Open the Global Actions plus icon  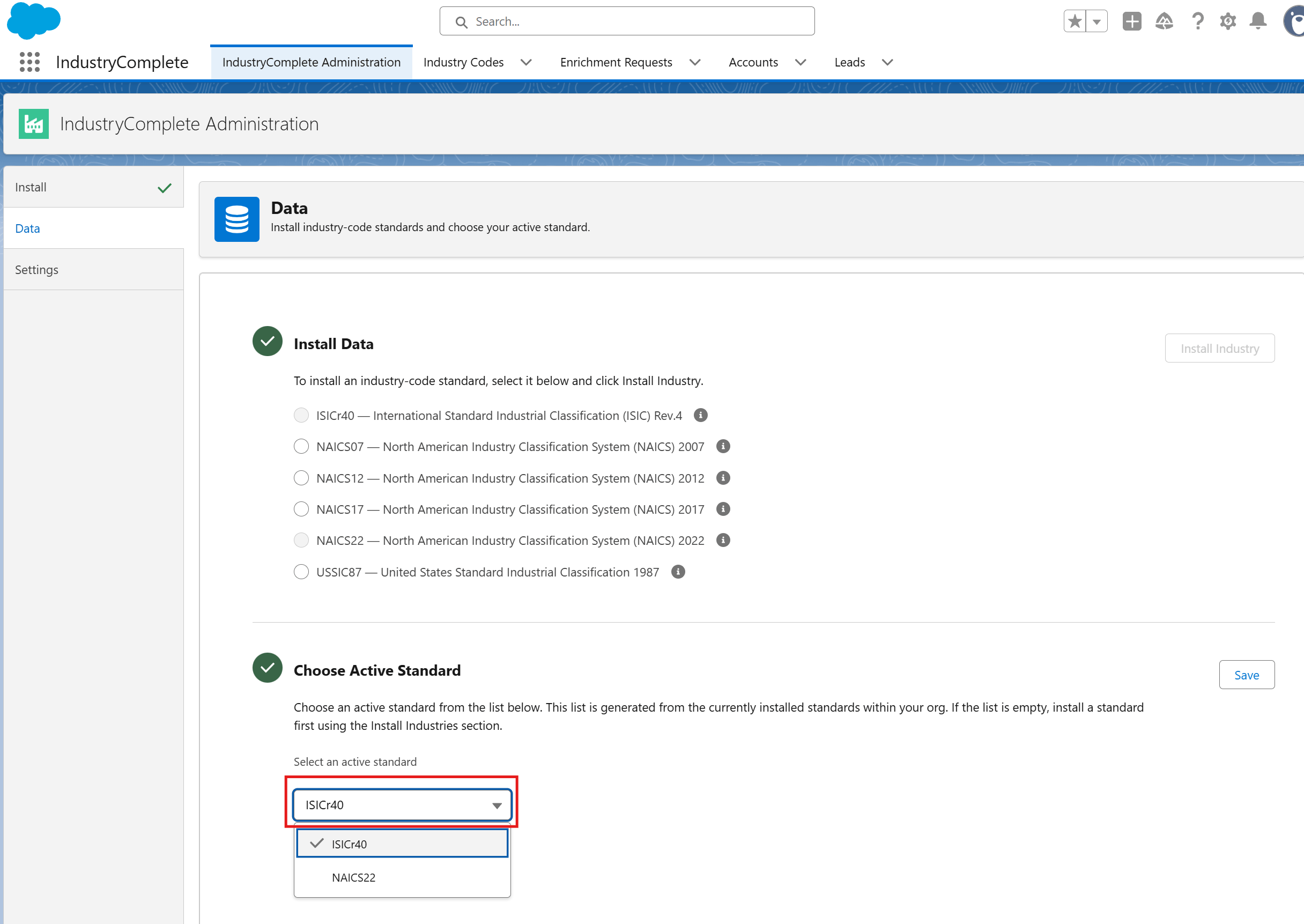[1131, 21]
